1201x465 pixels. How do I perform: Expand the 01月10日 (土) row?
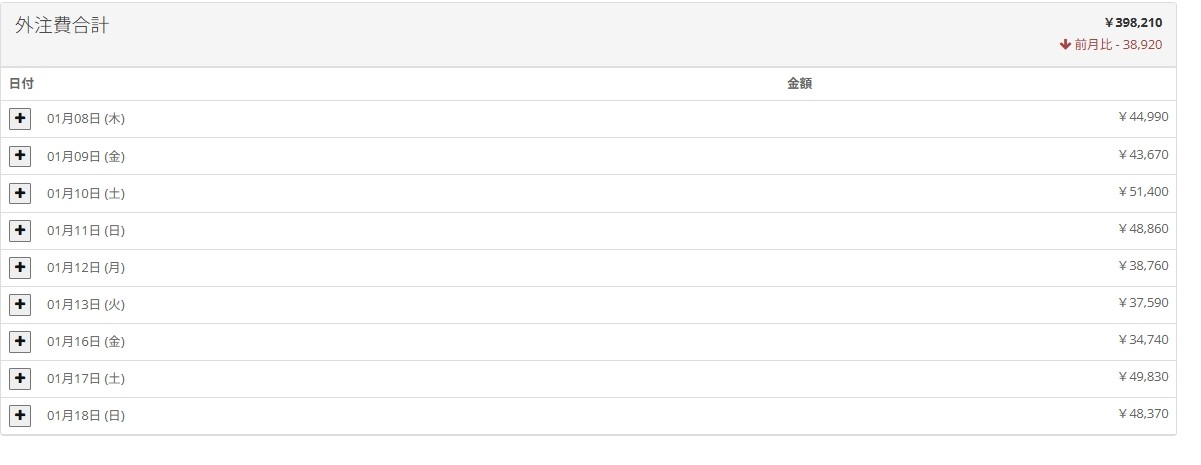tap(20, 193)
